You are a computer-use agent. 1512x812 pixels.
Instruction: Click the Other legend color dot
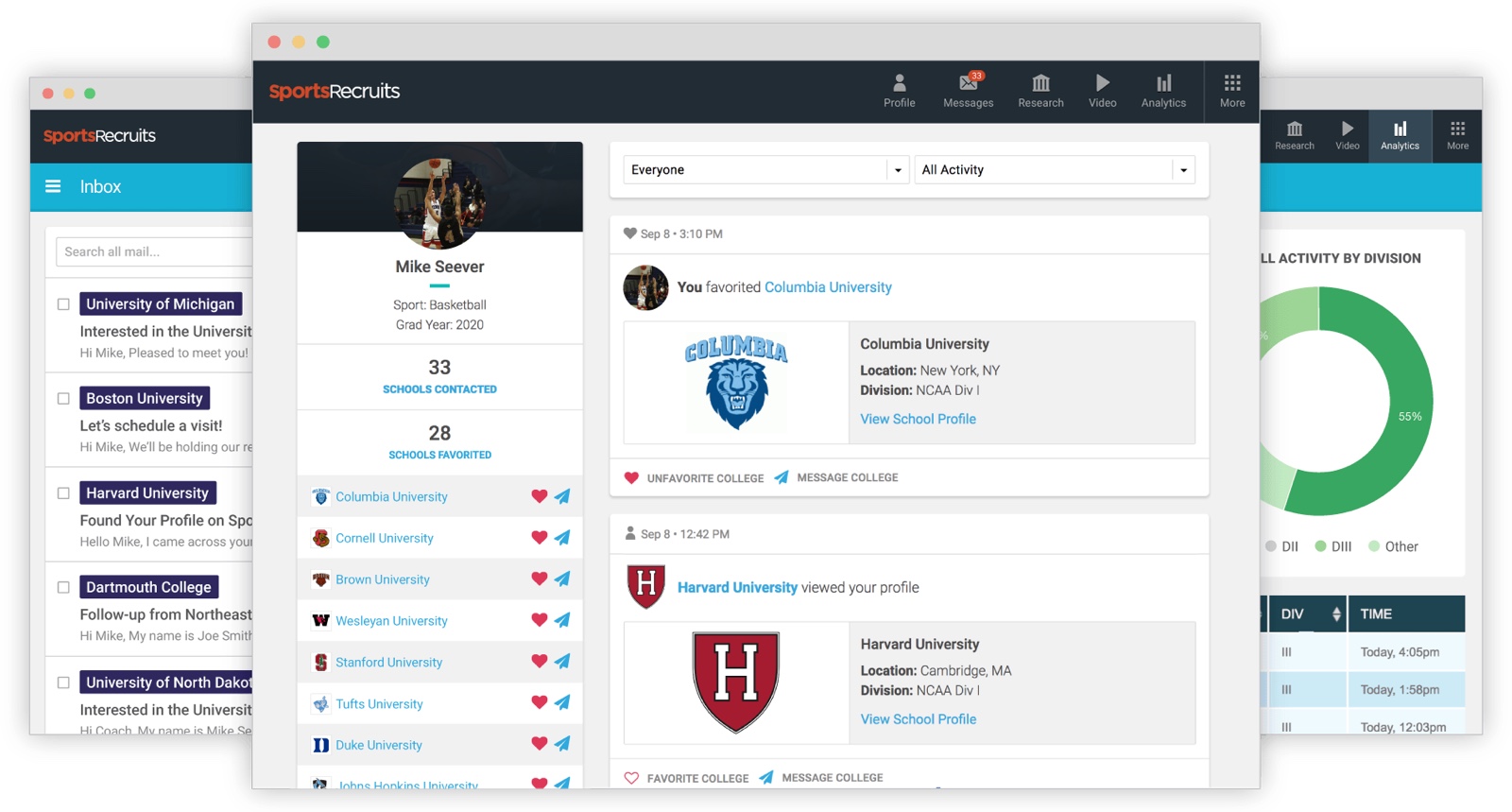(x=1374, y=546)
